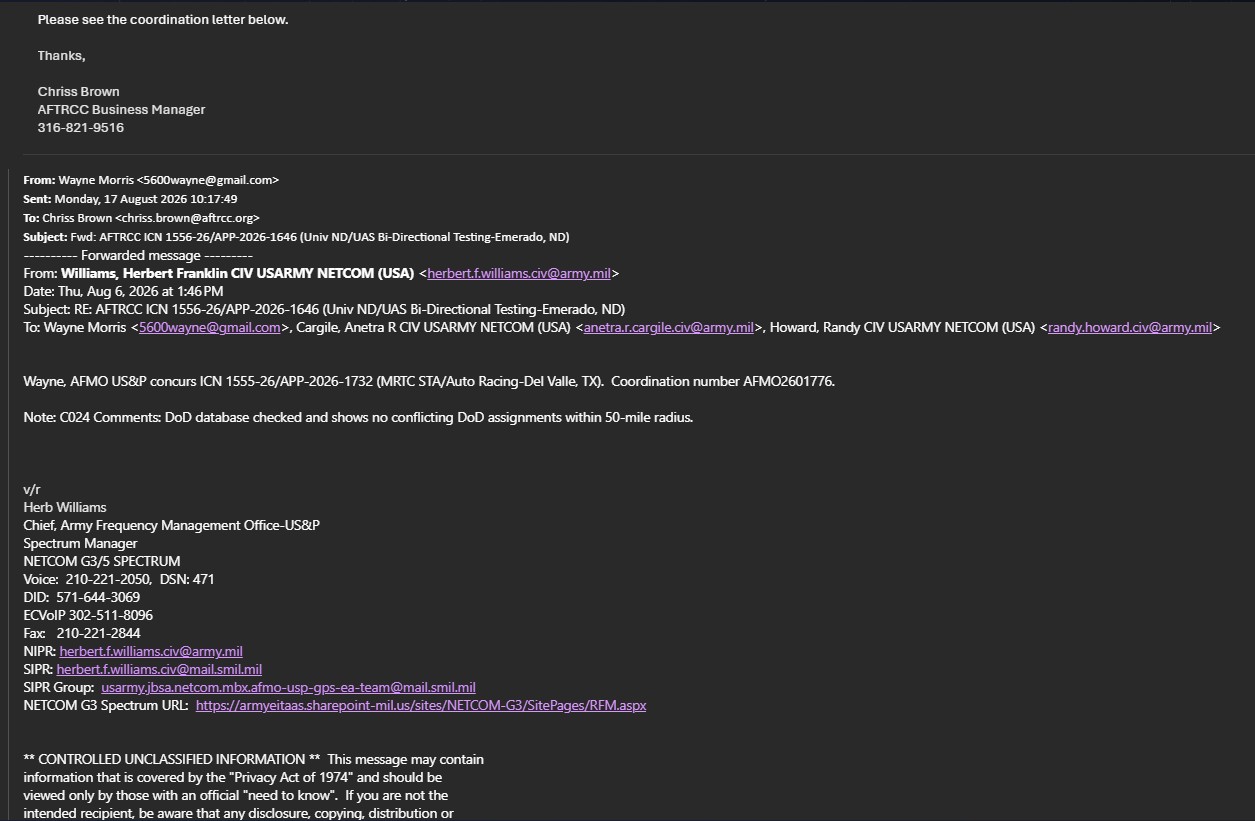This screenshot has width=1255, height=821.
Task: Open the NIPR email address link
Action: pyautogui.click(x=151, y=651)
